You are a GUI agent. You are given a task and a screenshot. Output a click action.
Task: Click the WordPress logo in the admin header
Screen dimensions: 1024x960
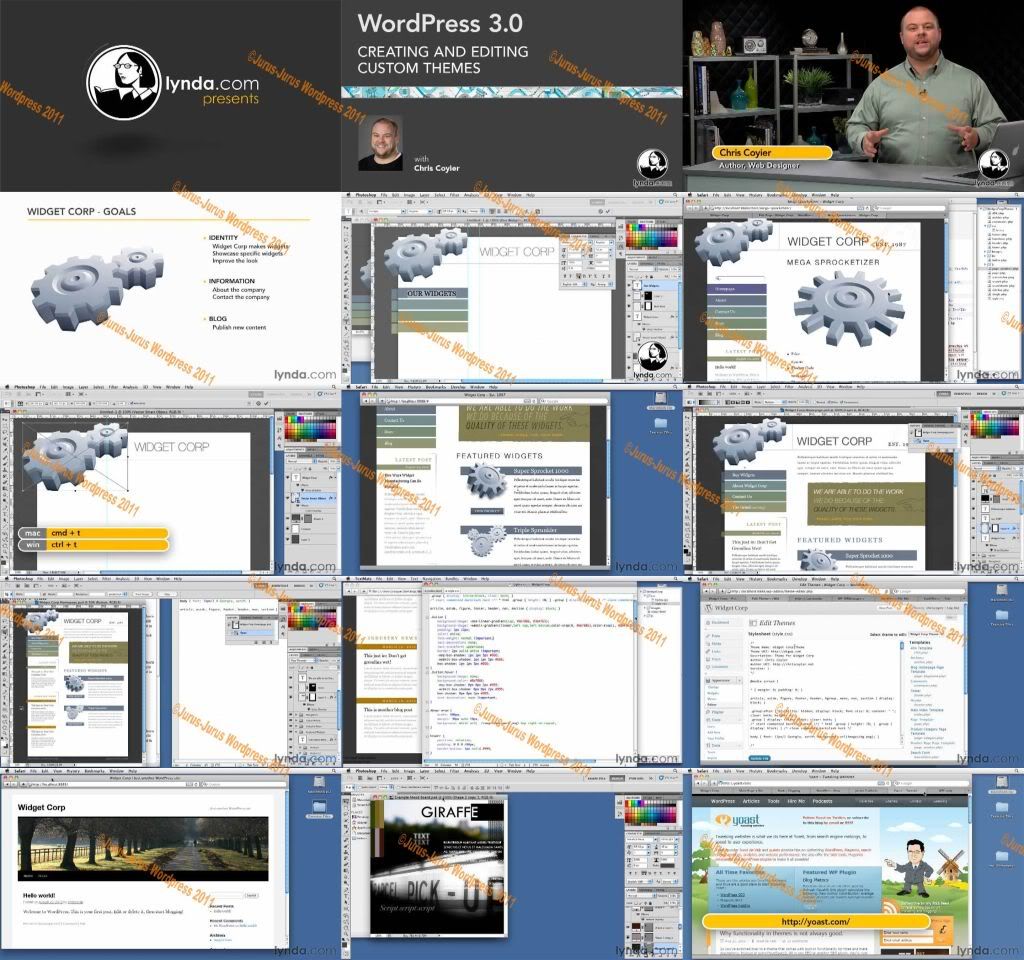[709, 608]
